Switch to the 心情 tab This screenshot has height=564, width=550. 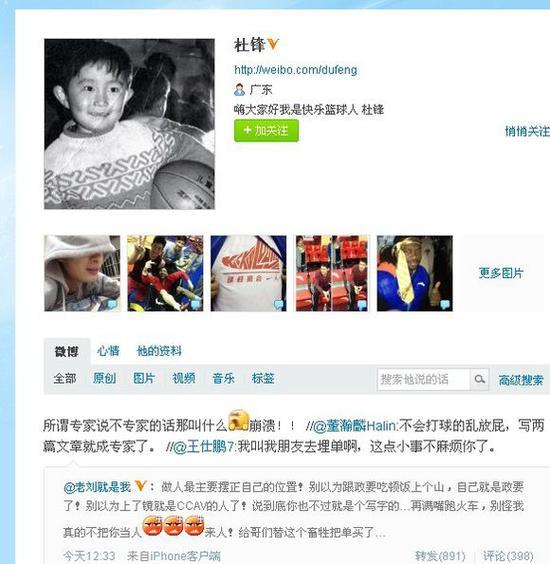click(108, 351)
